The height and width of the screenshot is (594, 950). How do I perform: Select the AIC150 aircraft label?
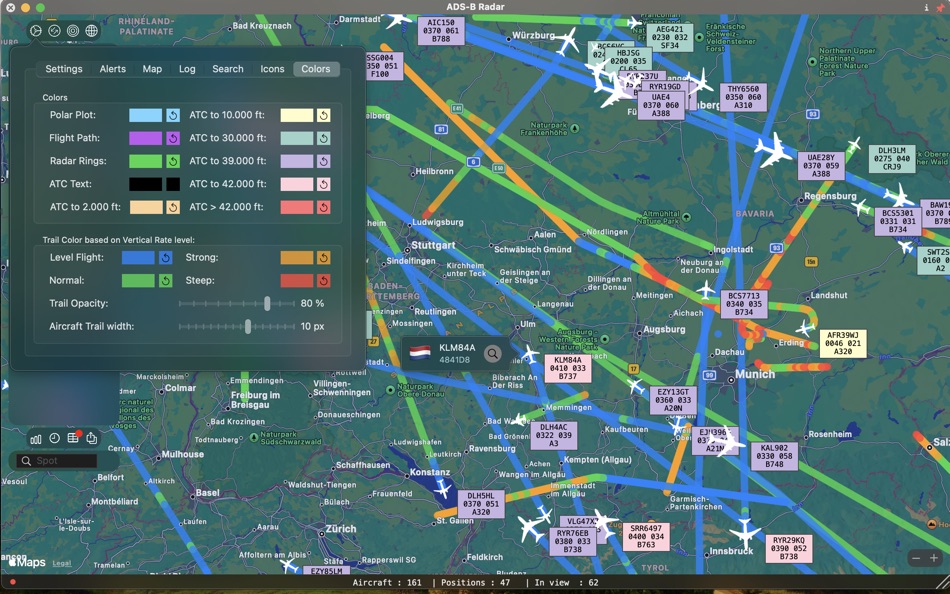click(x=441, y=31)
